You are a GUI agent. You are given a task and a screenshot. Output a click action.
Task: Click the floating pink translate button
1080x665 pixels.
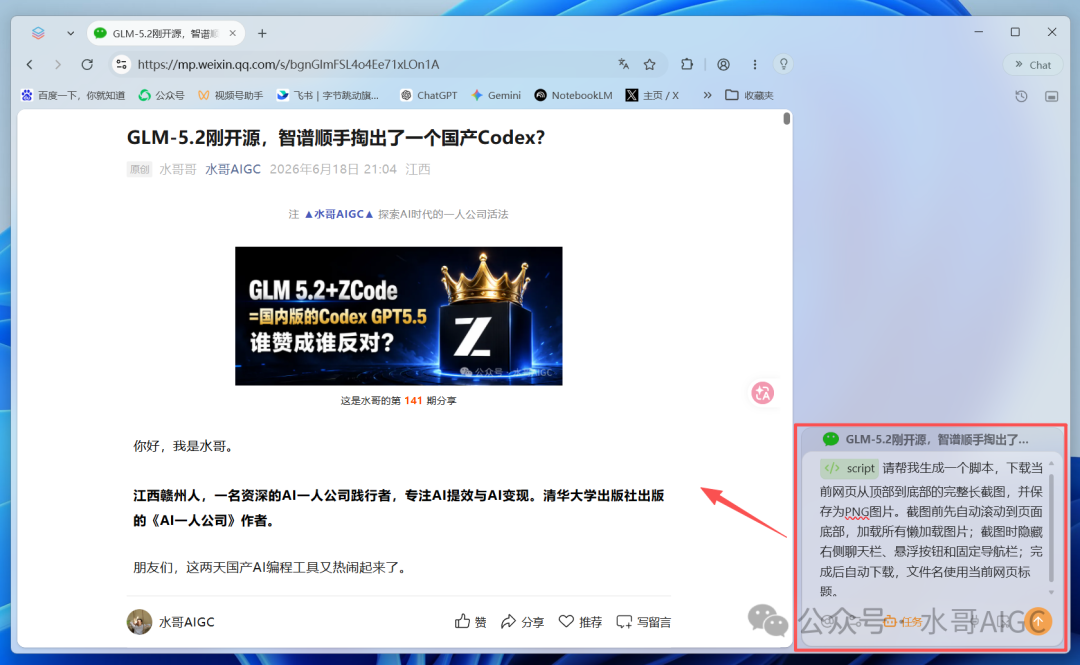[762, 393]
